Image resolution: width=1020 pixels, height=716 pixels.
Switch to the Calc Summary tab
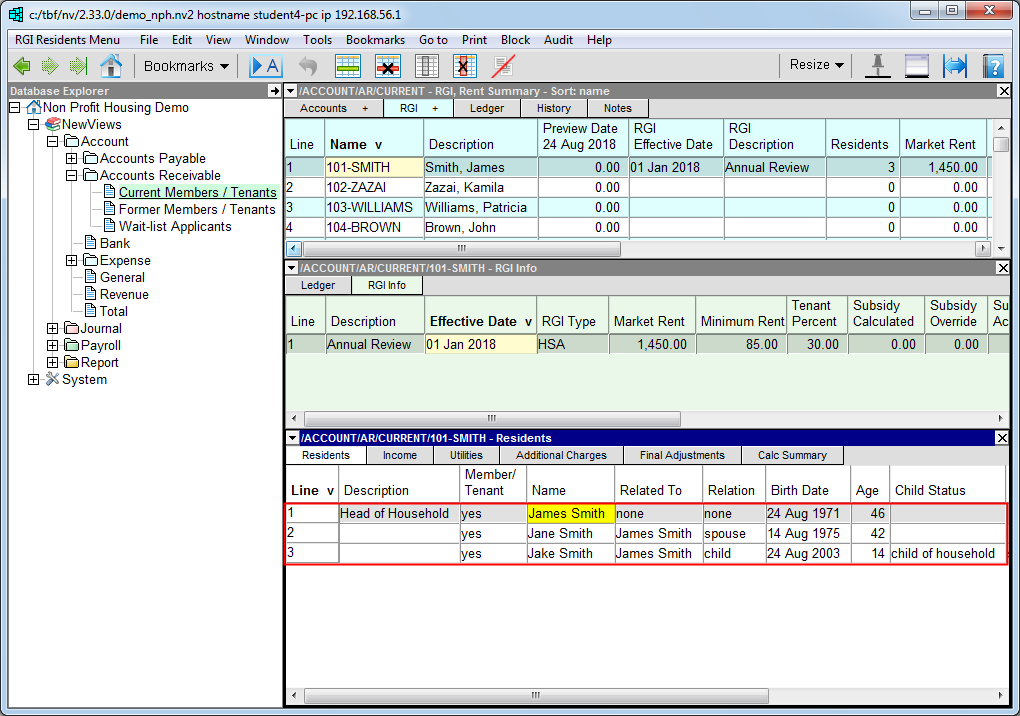point(792,455)
